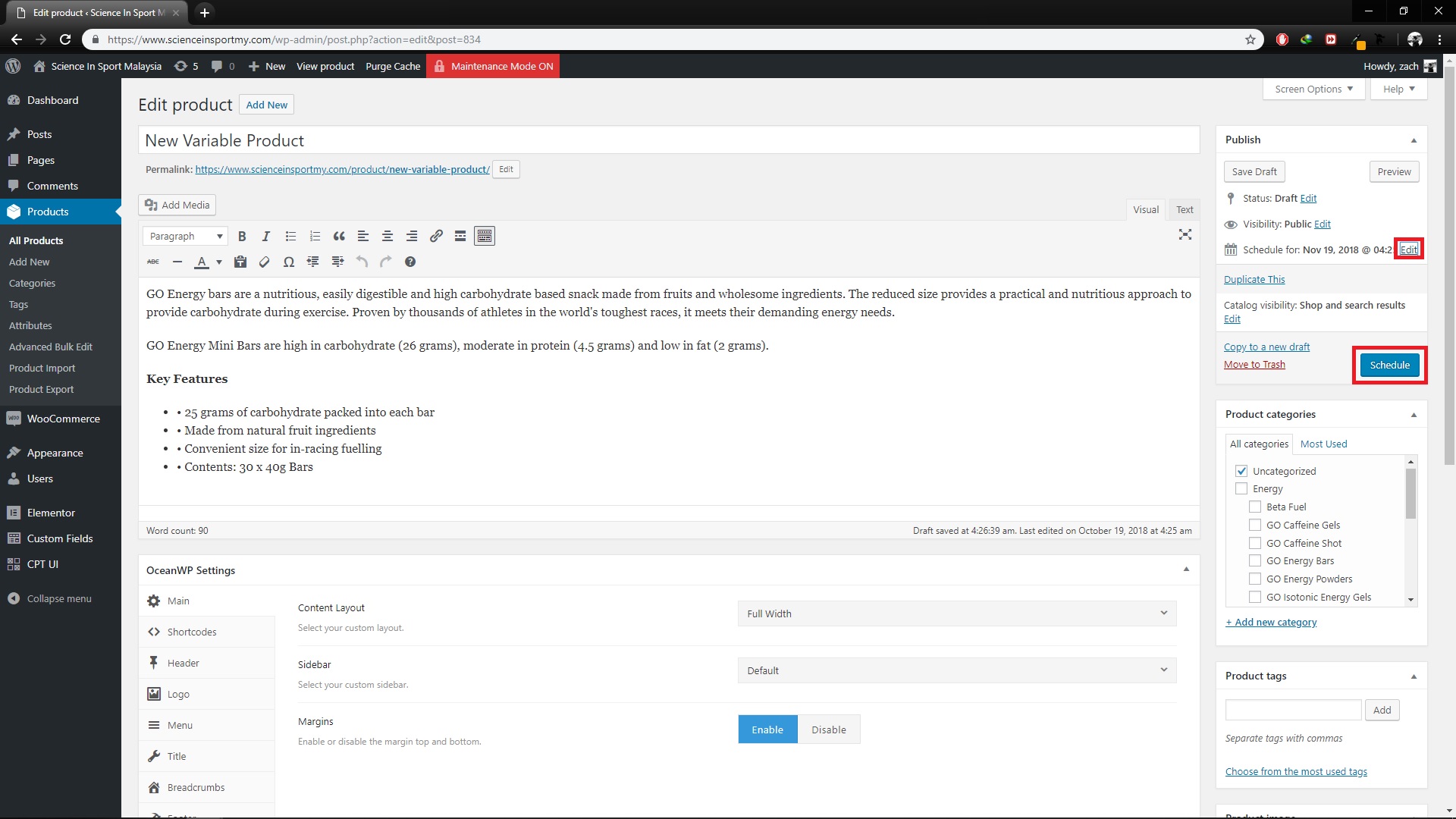Click the Save Draft button
This screenshot has height=819, width=1456.
1254,172
